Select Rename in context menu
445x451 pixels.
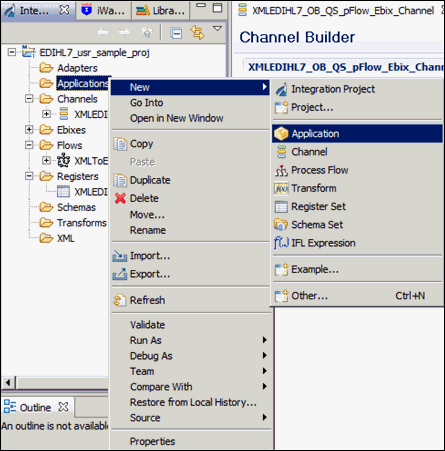click(190, 230)
